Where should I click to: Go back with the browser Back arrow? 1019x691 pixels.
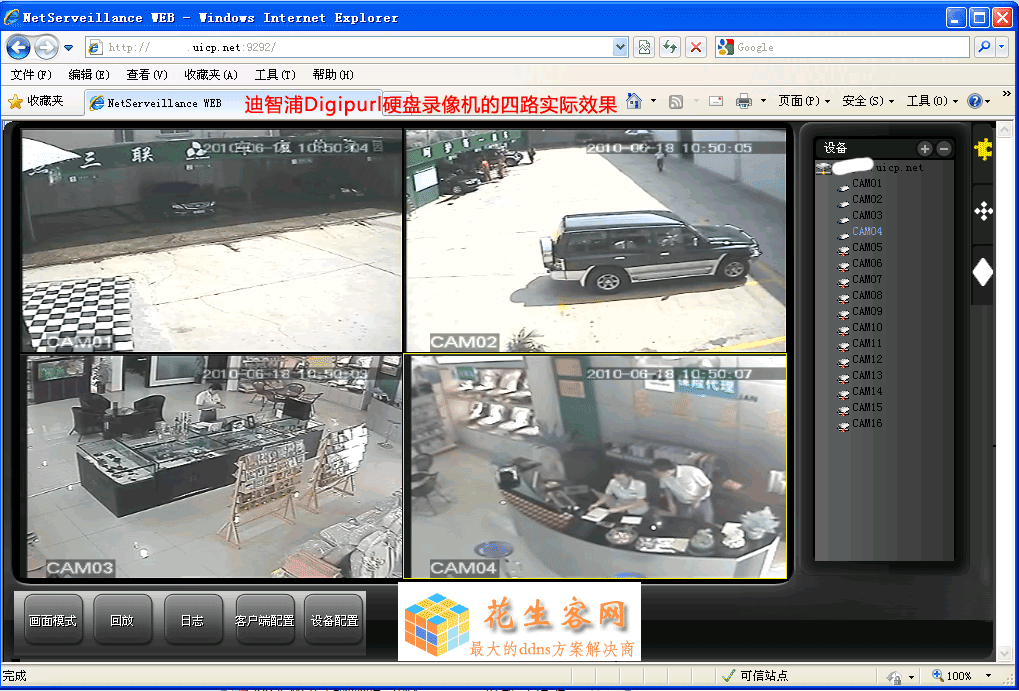tap(18, 47)
